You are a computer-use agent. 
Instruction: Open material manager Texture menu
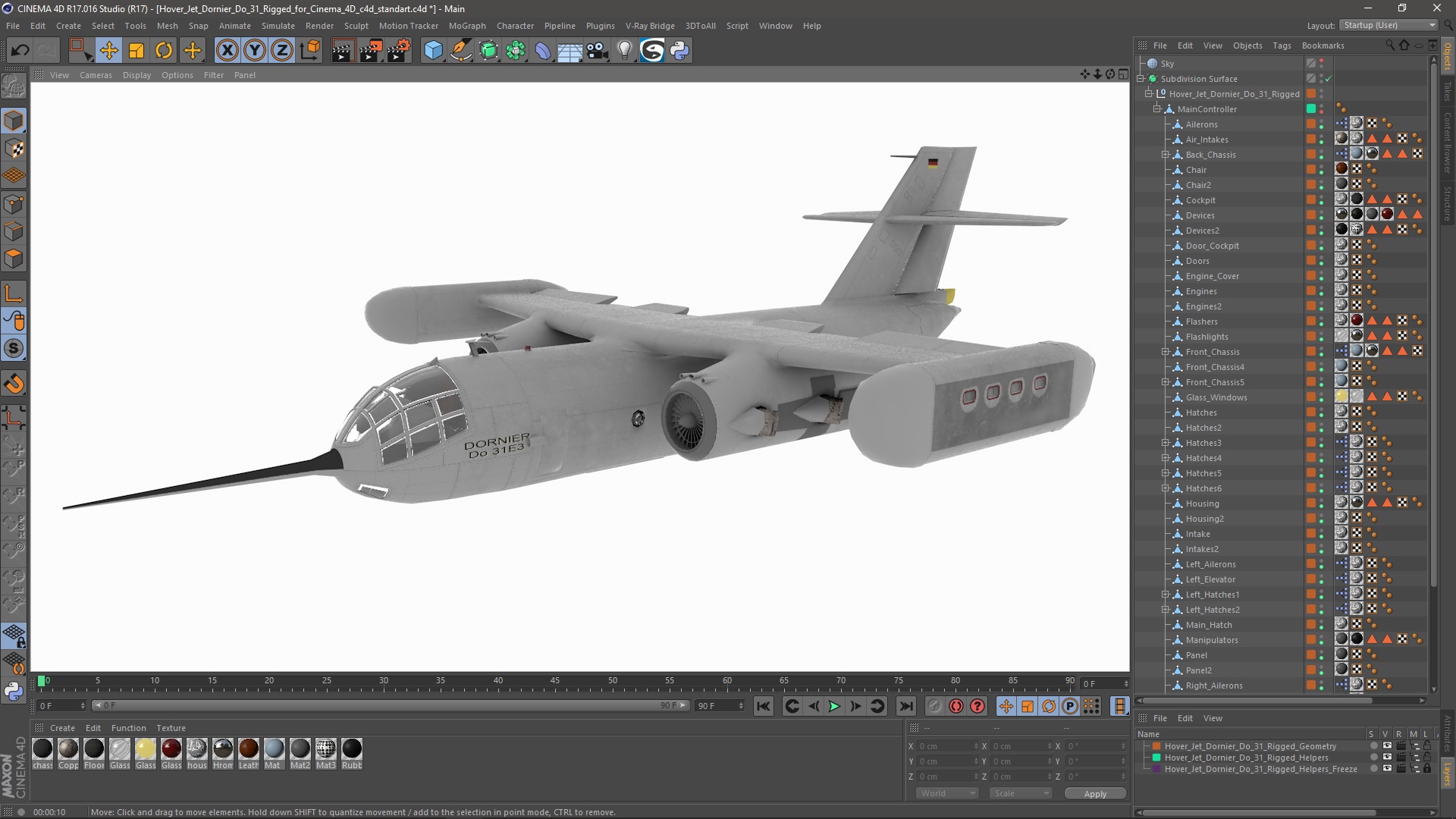(171, 728)
